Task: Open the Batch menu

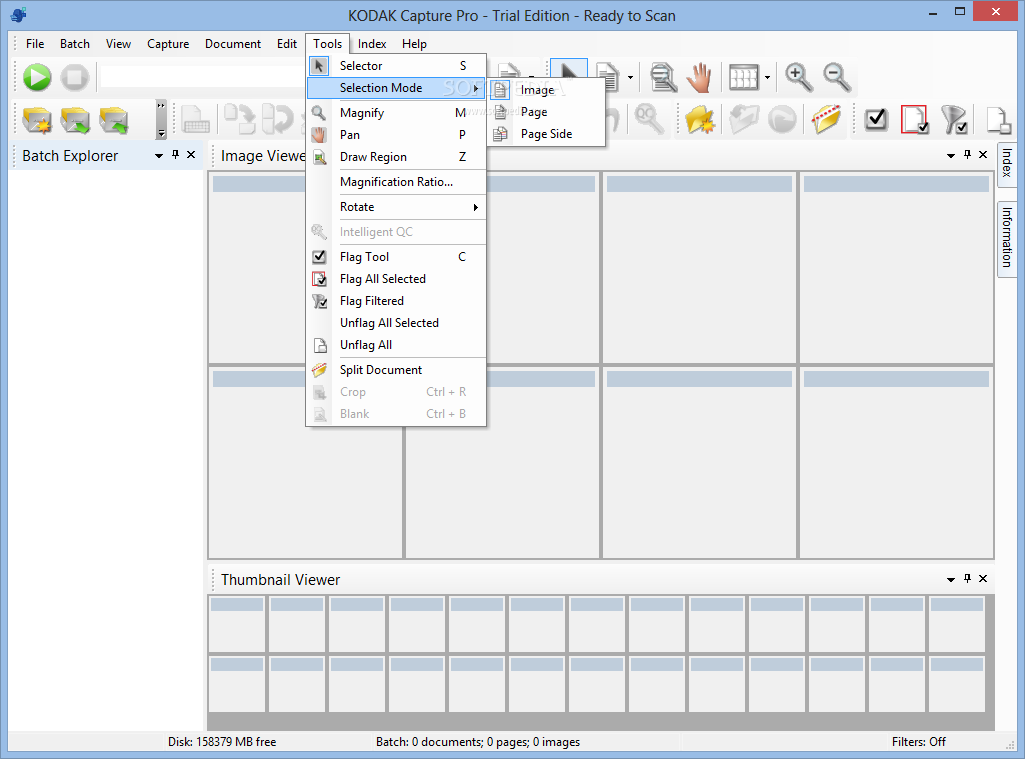Action: click(x=75, y=44)
